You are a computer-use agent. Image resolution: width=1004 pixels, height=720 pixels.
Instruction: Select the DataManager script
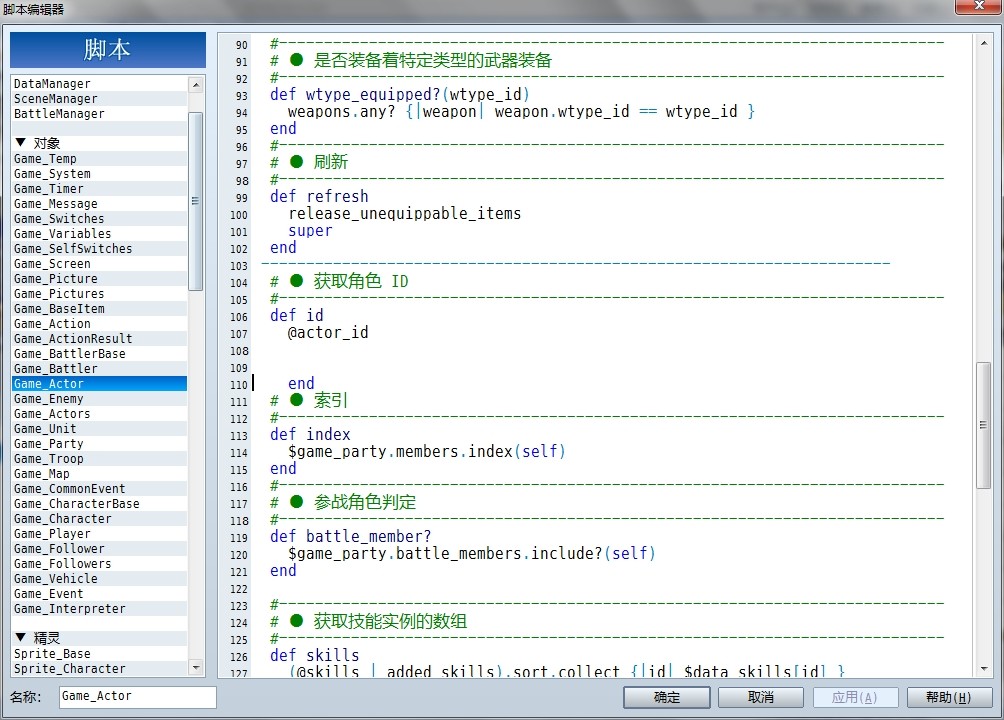pyautogui.click(x=99, y=84)
